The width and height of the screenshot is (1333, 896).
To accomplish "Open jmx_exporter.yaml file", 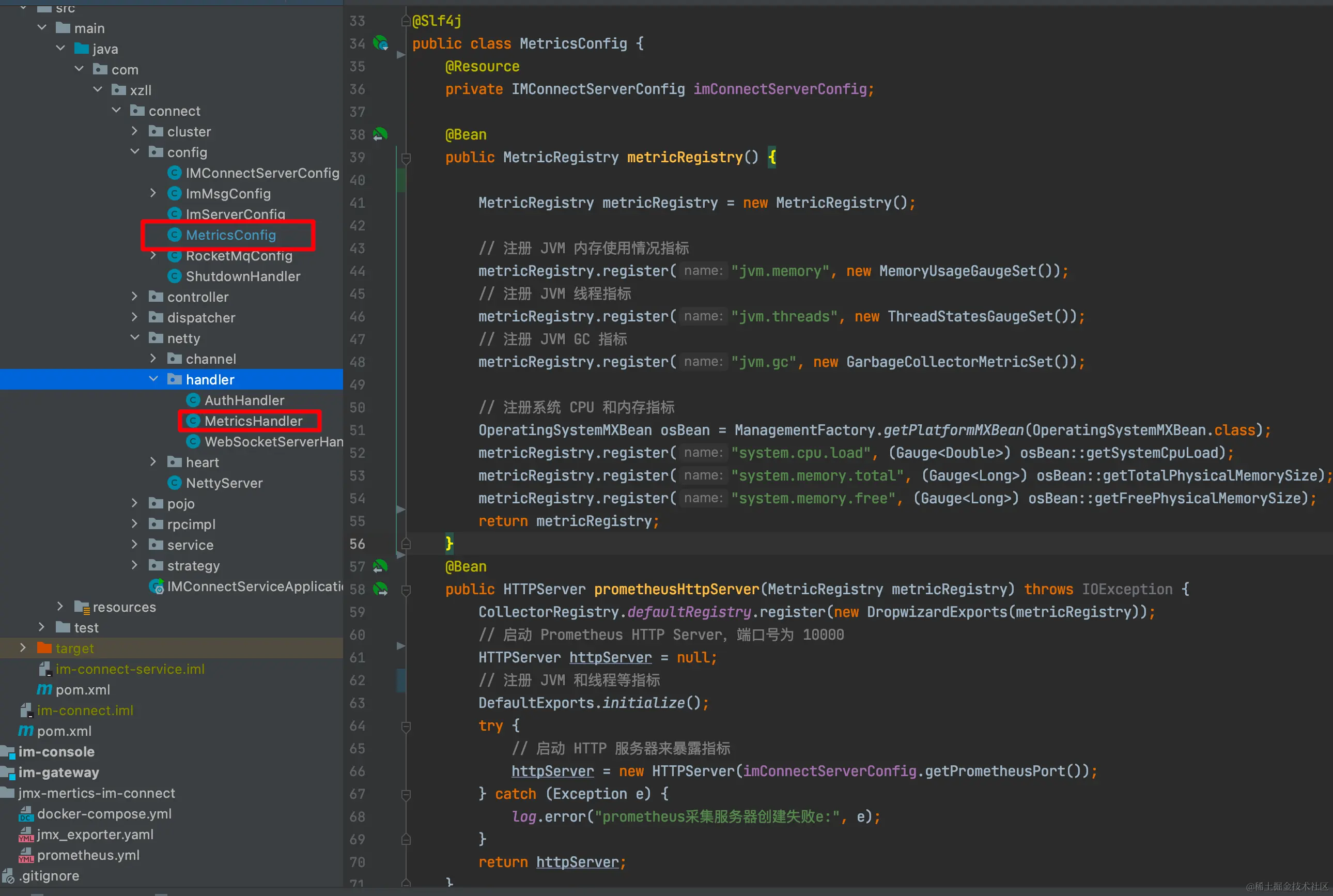I will [95, 835].
